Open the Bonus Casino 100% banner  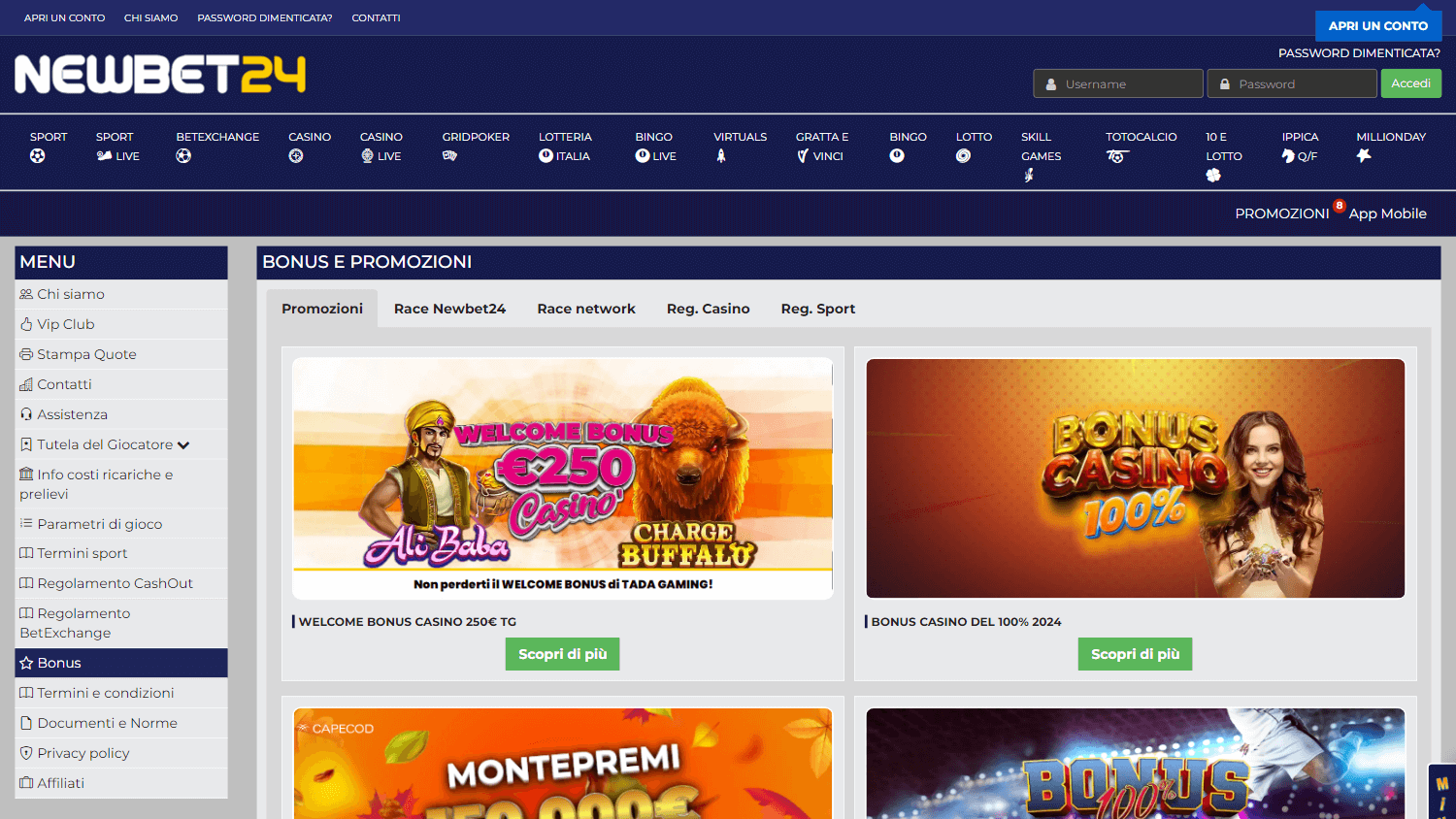[1135, 478]
